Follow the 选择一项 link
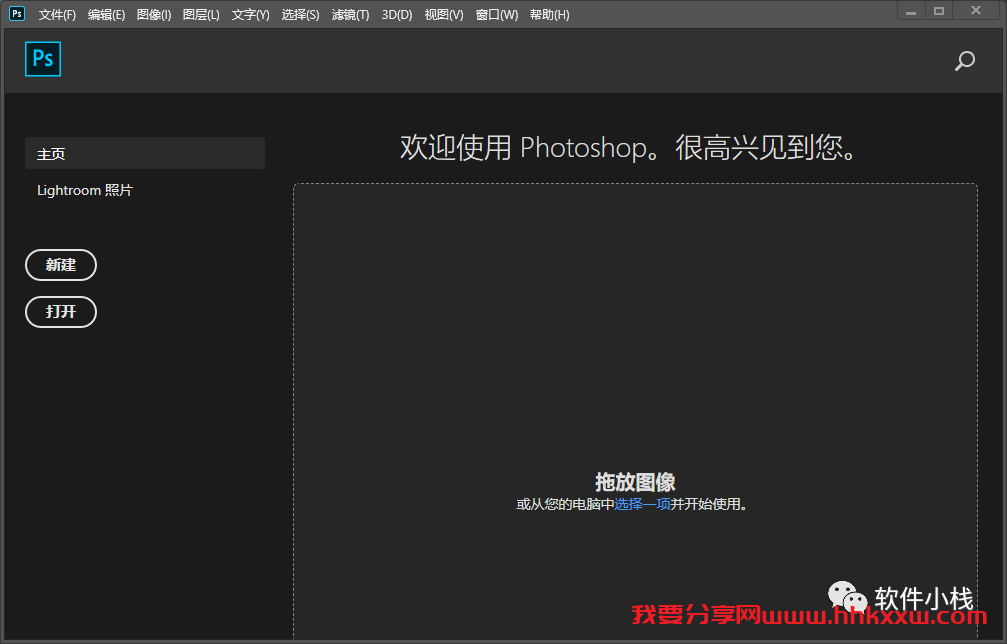This screenshot has width=1007, height=644. 642,504
